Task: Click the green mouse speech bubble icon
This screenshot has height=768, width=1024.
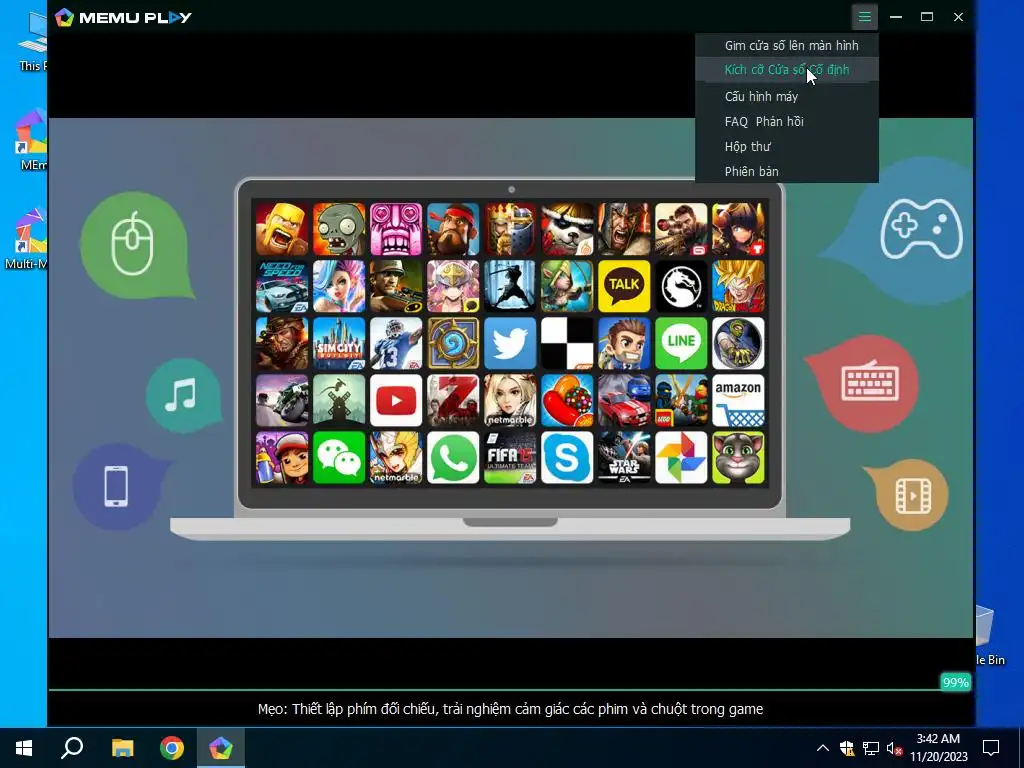Action: pos(135,244)
